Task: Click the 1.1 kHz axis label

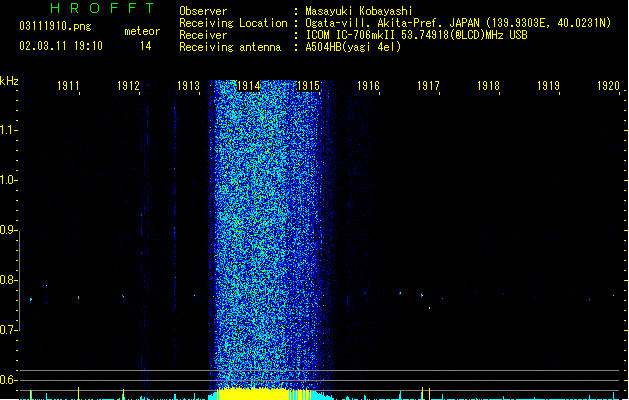Action: click(x=8, y=130)
